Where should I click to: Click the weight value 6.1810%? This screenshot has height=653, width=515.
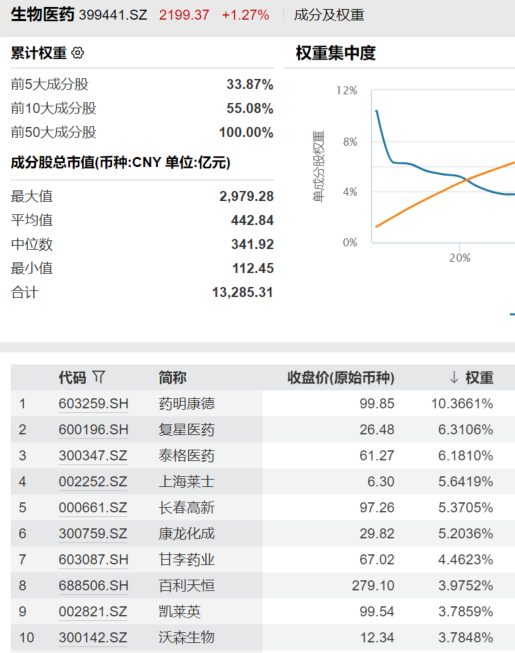(x=465, y=456)
